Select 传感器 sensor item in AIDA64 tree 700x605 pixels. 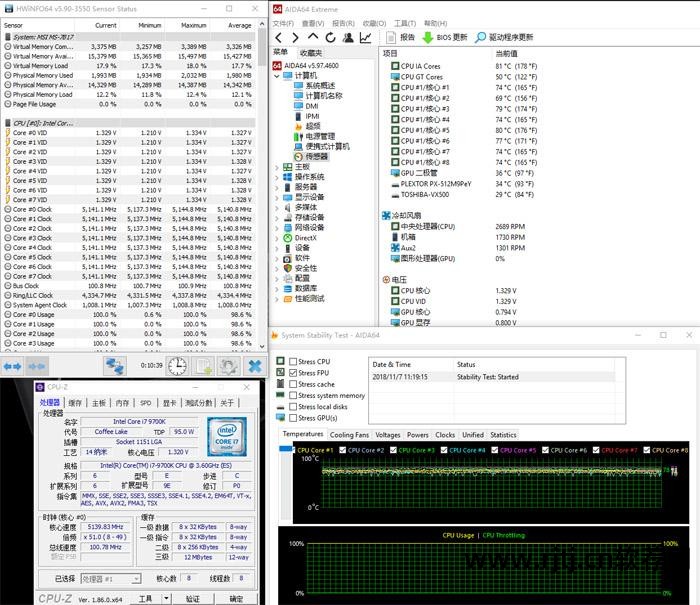(x=311, y=157)
